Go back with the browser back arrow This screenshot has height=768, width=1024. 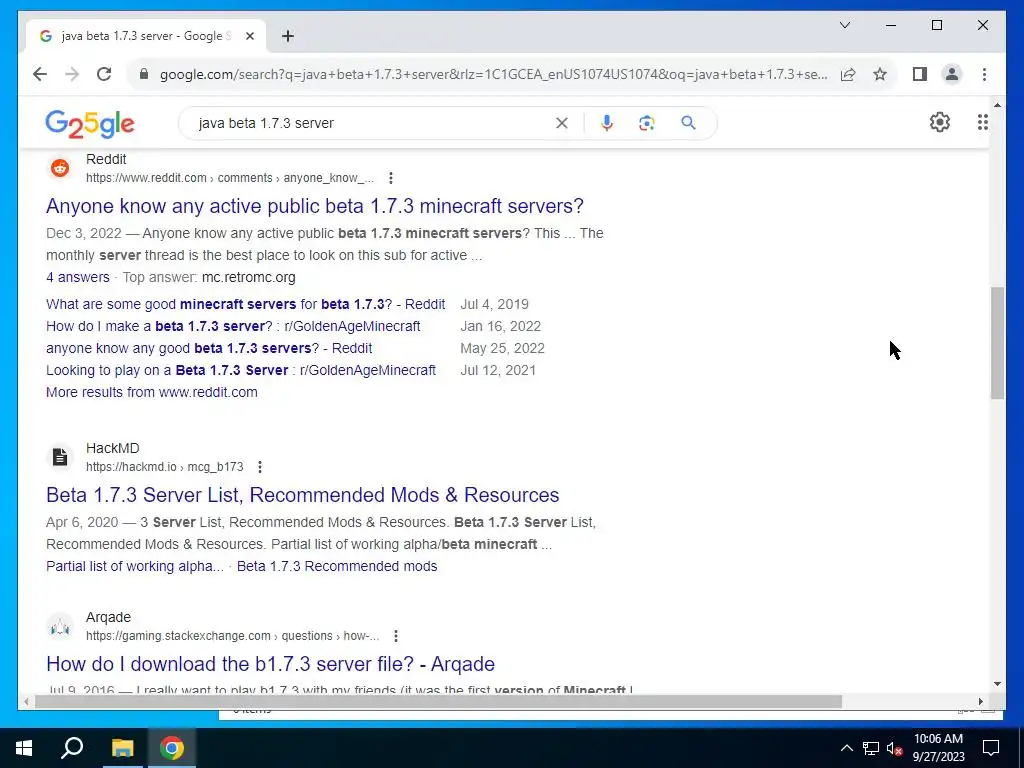pyautogui.click(x=40, y=74)
